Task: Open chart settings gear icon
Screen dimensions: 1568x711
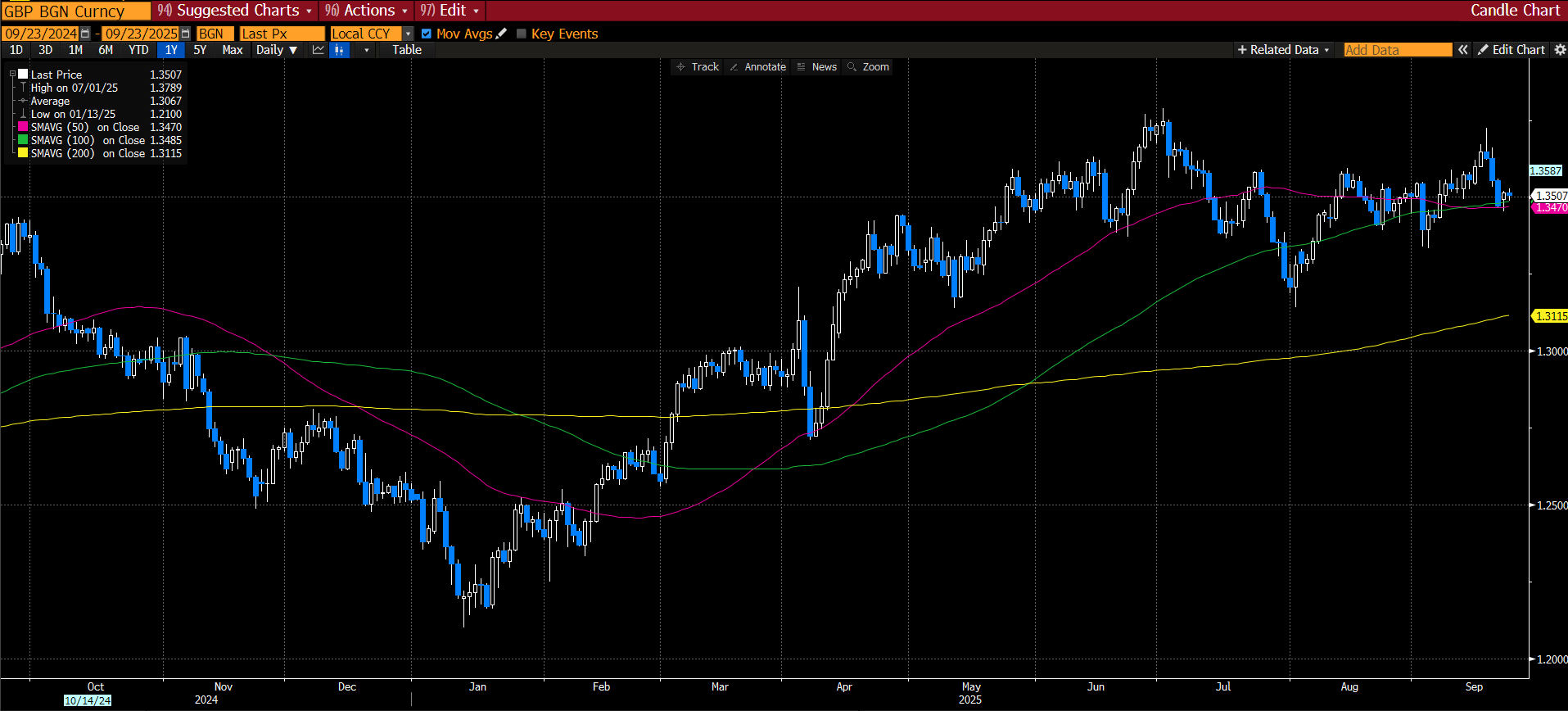Action: pos(1560,50)
